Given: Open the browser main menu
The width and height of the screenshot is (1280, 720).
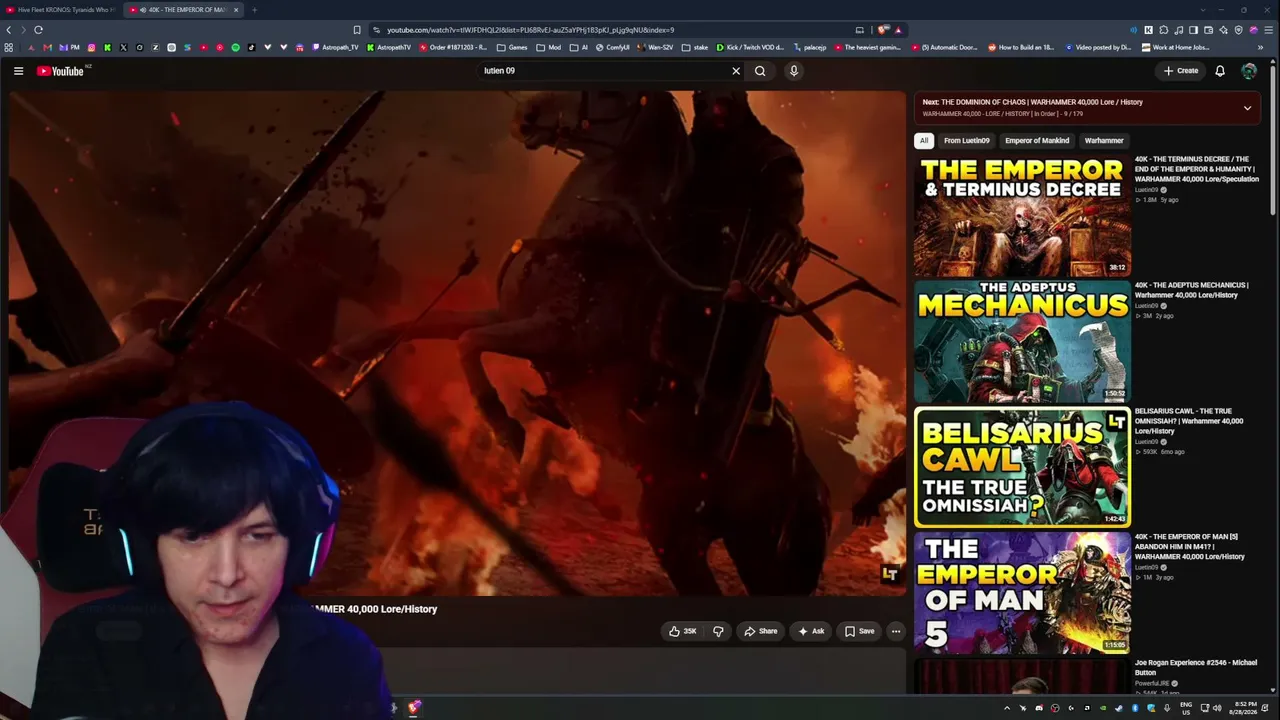Looking at the screenshot, I should coord(1268,30).
